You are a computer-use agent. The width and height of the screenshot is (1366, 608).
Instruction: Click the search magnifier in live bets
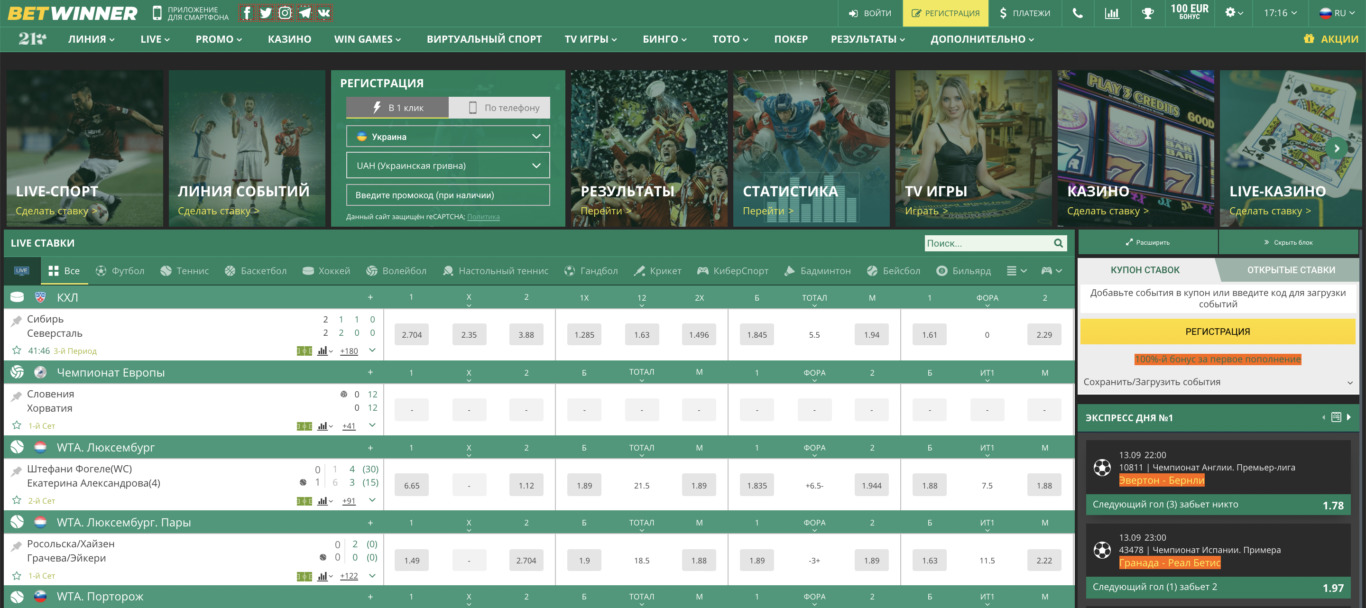pyautogui.click(x=1059, y=243)
